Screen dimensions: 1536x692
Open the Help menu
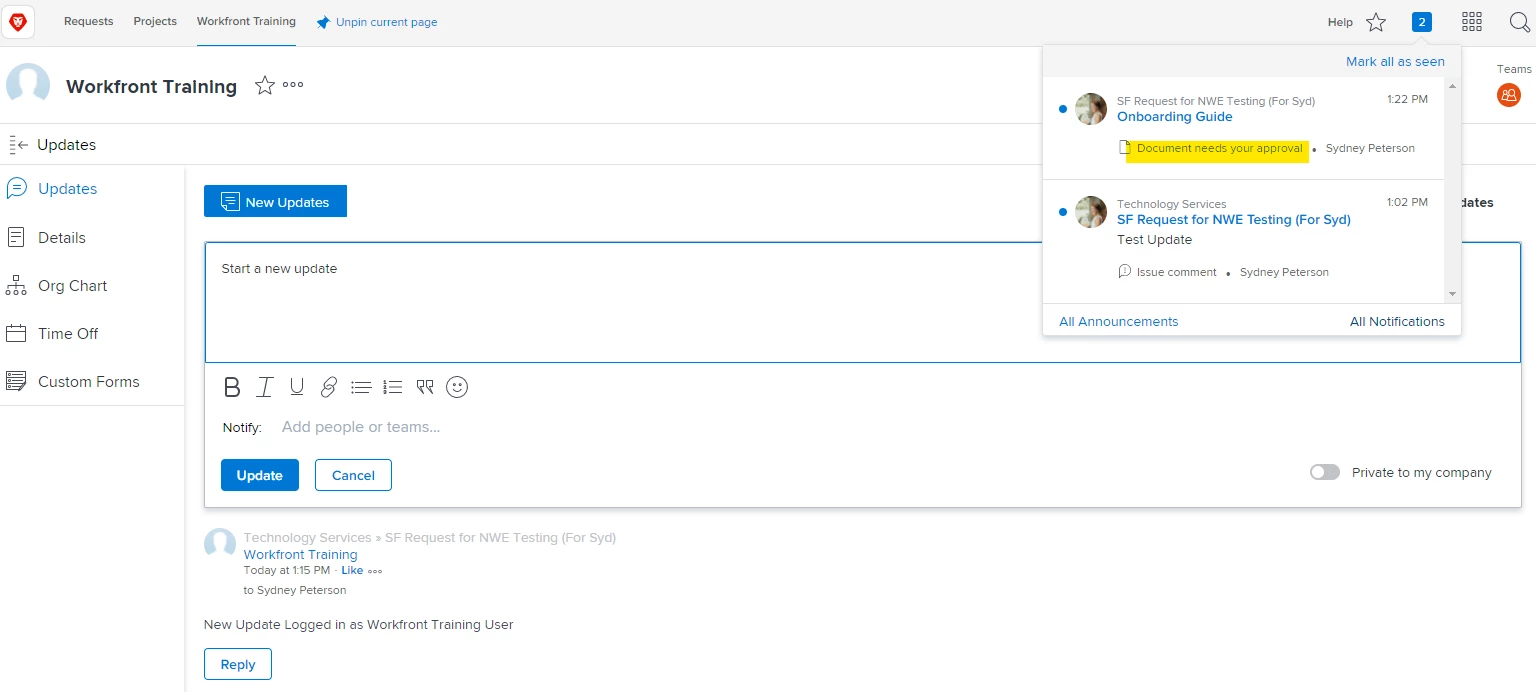point(1340,22)
